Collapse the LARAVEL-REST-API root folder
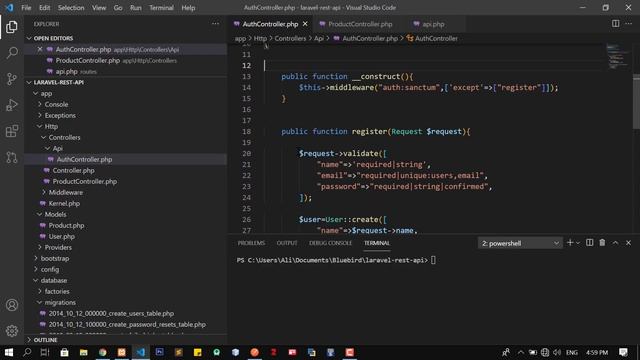The image size is (640, 360). [x=58, y=82]
